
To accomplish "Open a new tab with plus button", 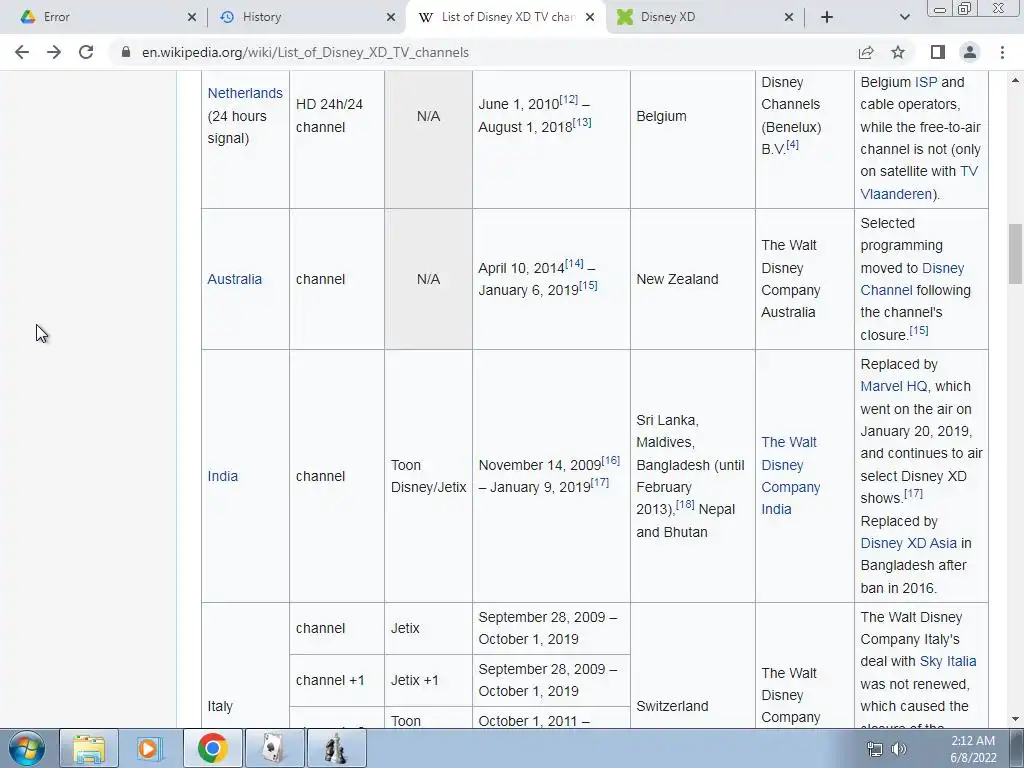I will (x=827, y=17).
